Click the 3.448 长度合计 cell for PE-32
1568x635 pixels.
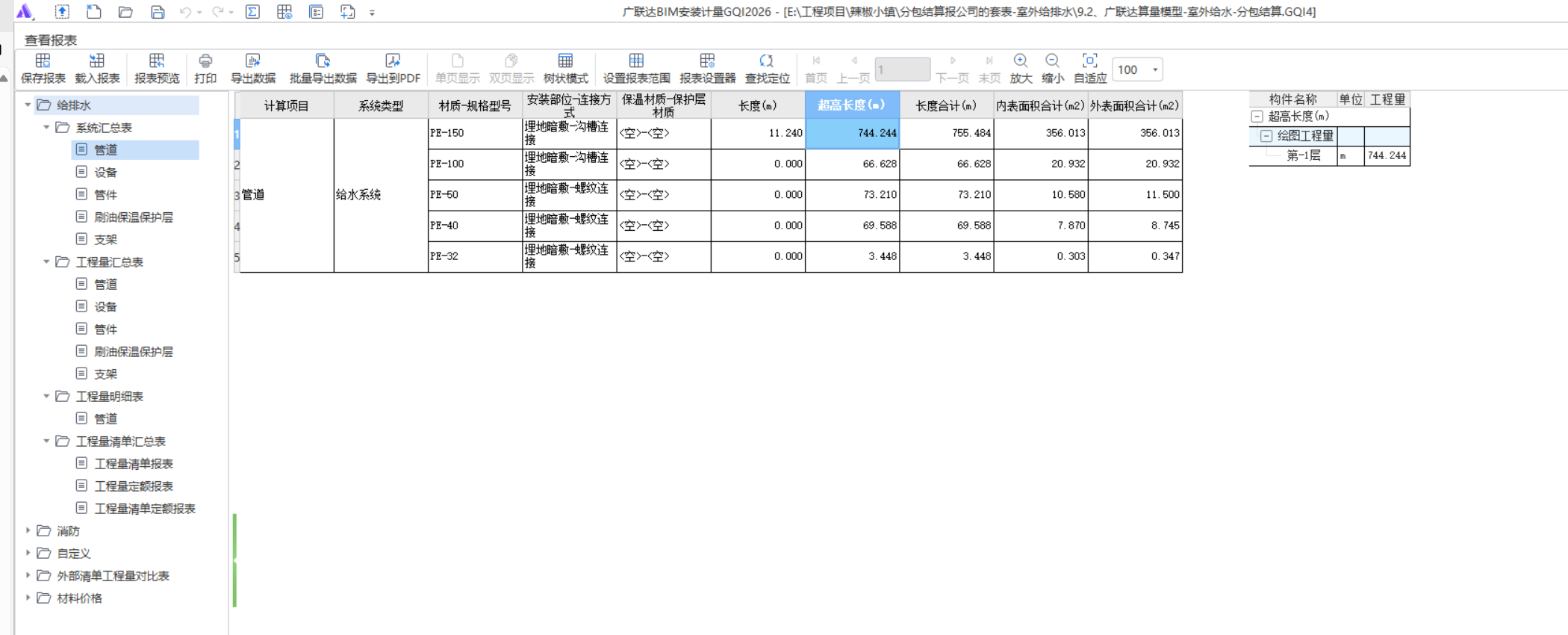pos(946,256)
